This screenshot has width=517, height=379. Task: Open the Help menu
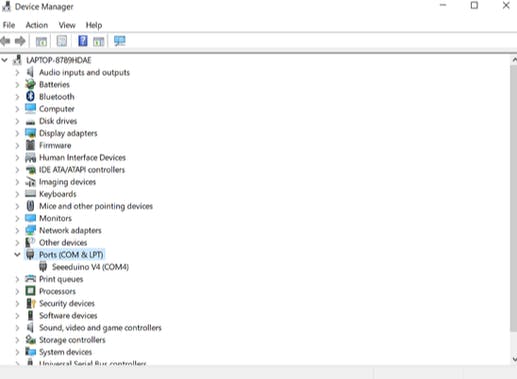pyautogui.click(x=94, y=25)
